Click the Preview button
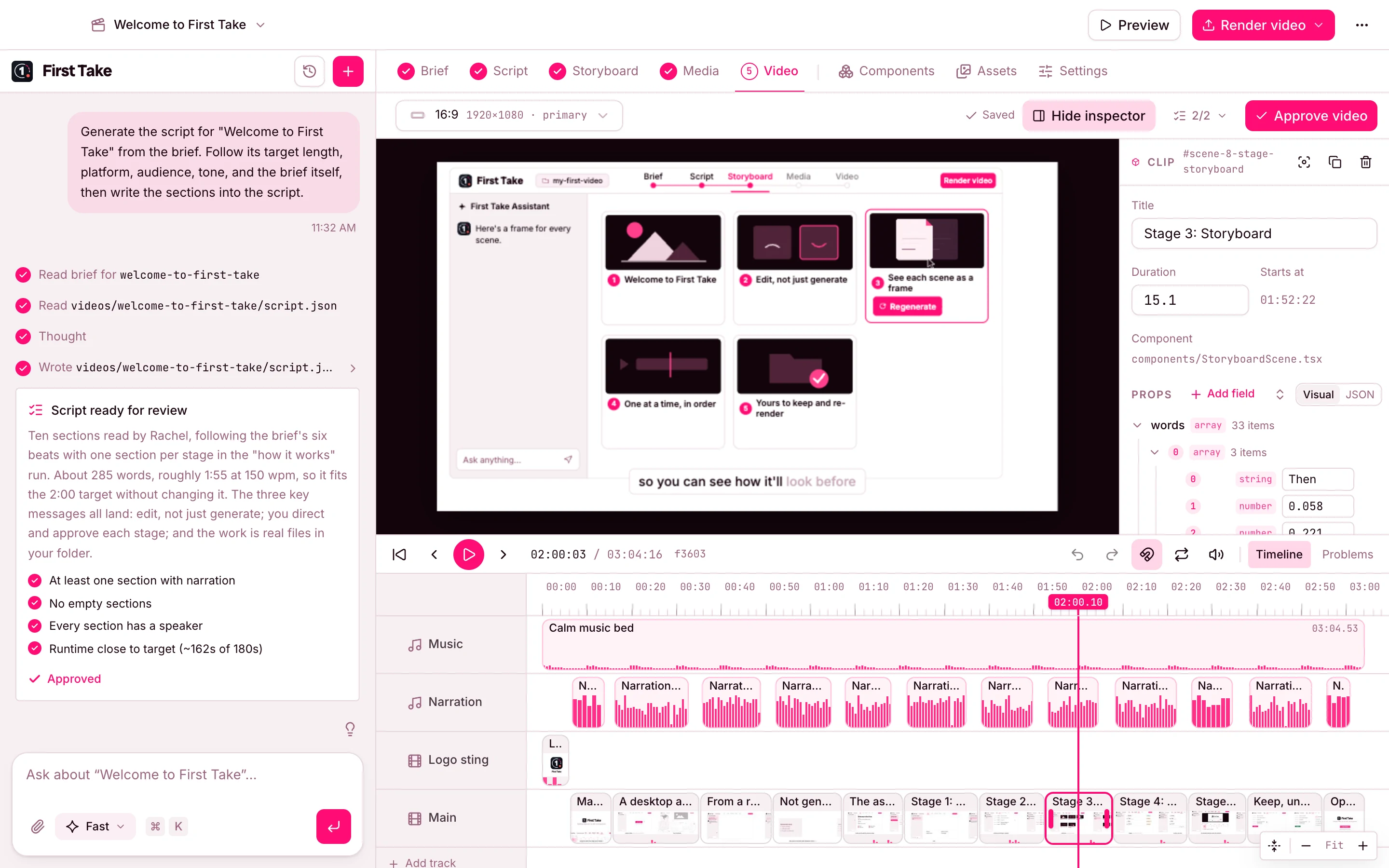This screenshot has height=868, width=1389. pyautogui.click(x=1133, y=25)
